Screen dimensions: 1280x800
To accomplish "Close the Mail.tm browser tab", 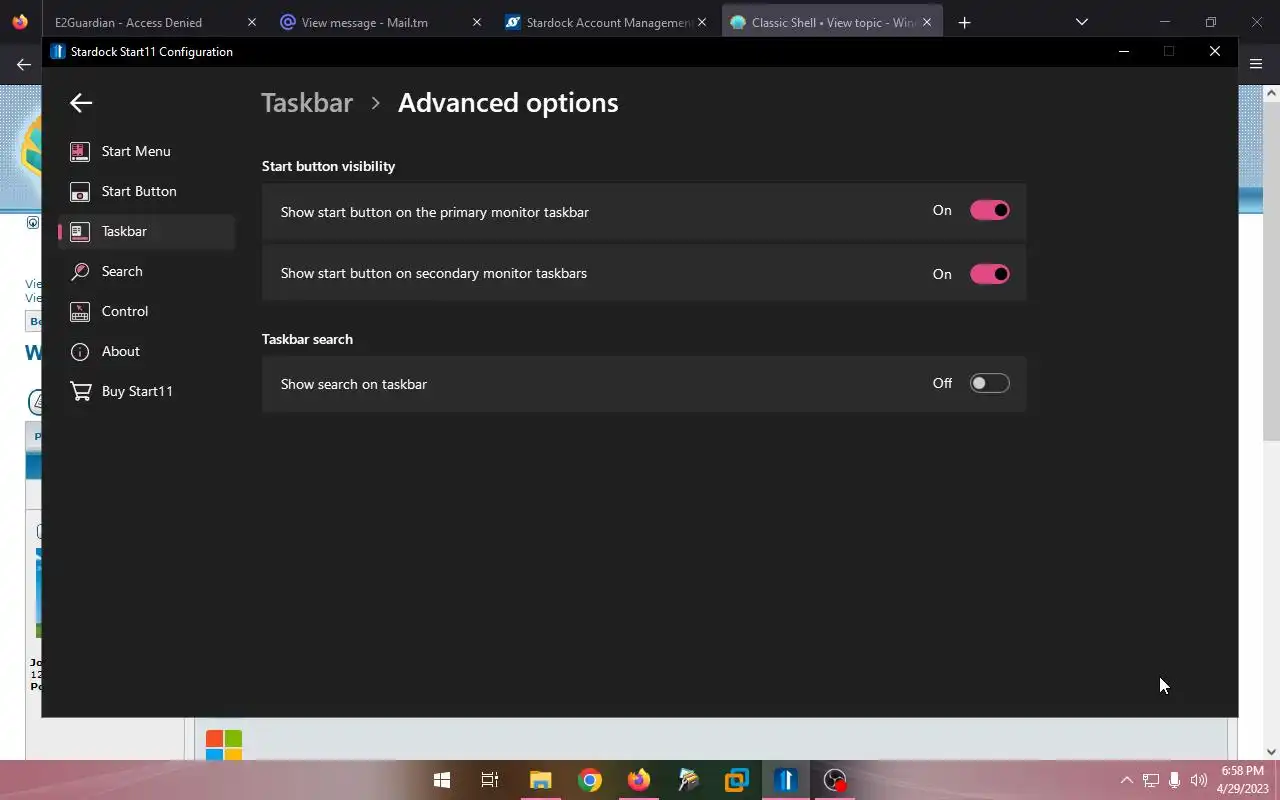I will 477,22.
